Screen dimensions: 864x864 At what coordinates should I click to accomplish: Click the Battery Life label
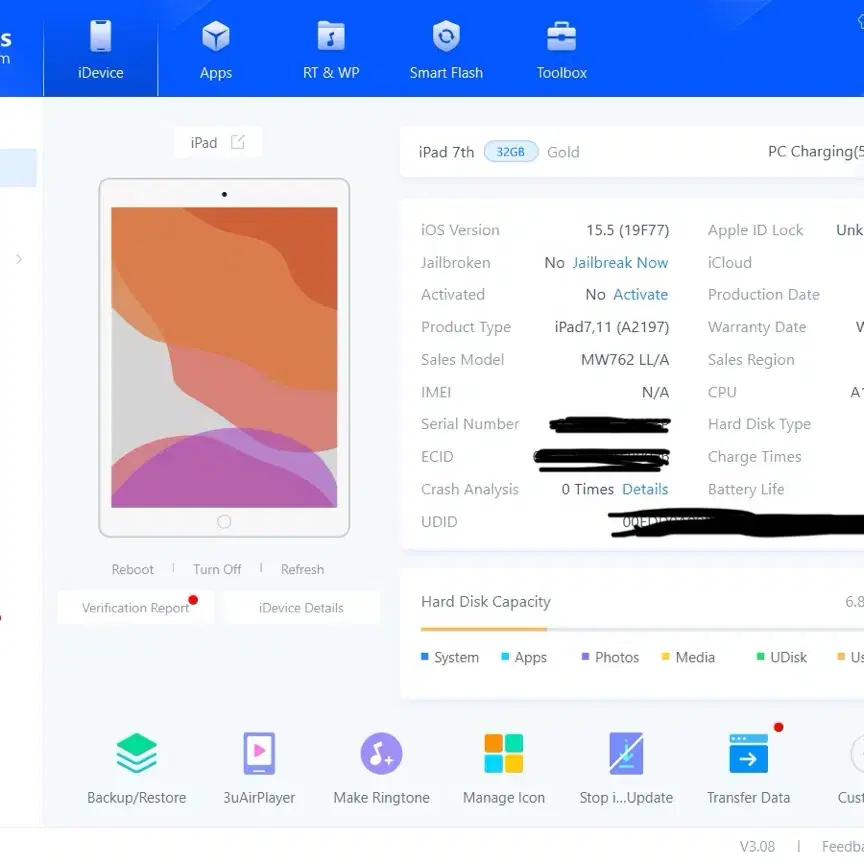[746, 489]
